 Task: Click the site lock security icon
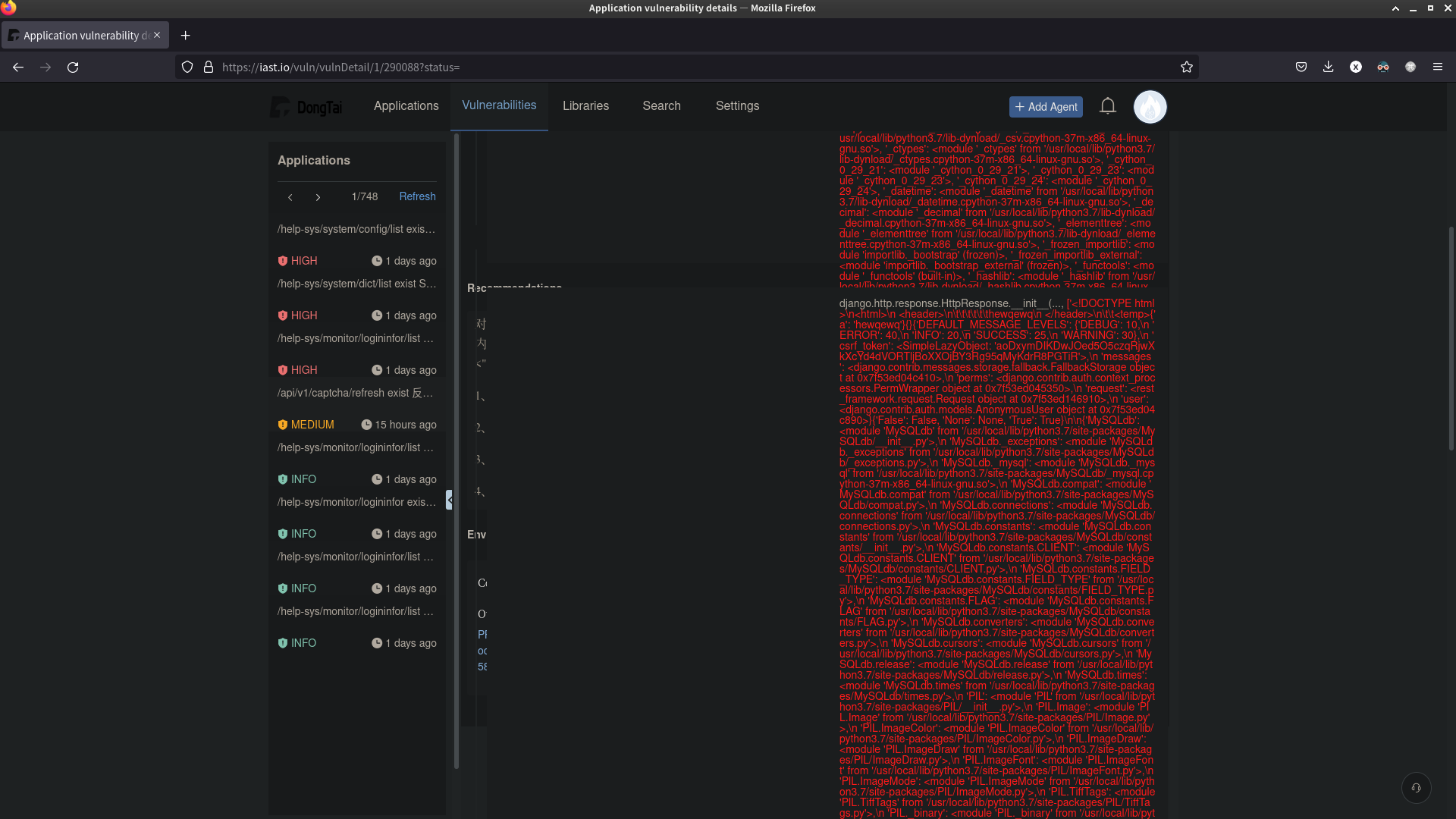pos(209,67)
